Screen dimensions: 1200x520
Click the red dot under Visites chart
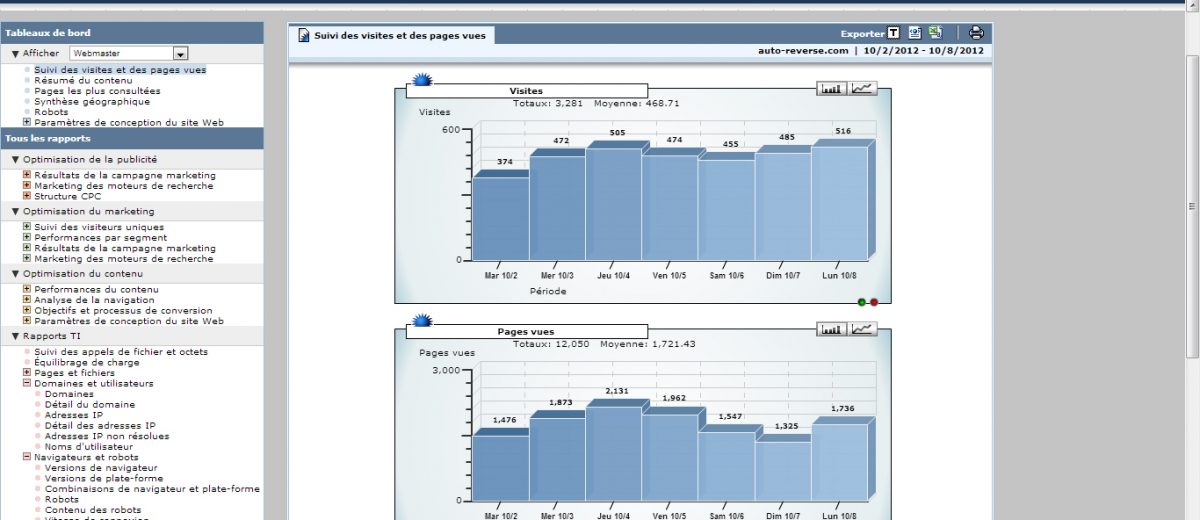[x=874, y=301]
